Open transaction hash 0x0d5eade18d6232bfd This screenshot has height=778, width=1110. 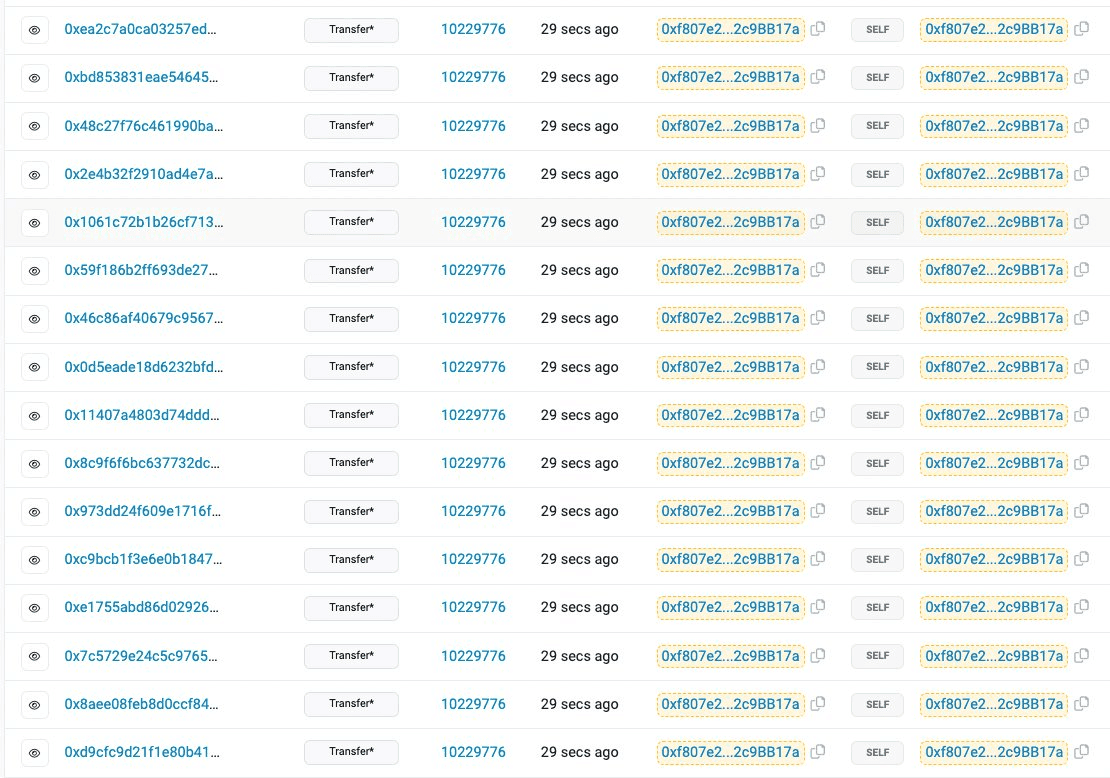[143, 367]
